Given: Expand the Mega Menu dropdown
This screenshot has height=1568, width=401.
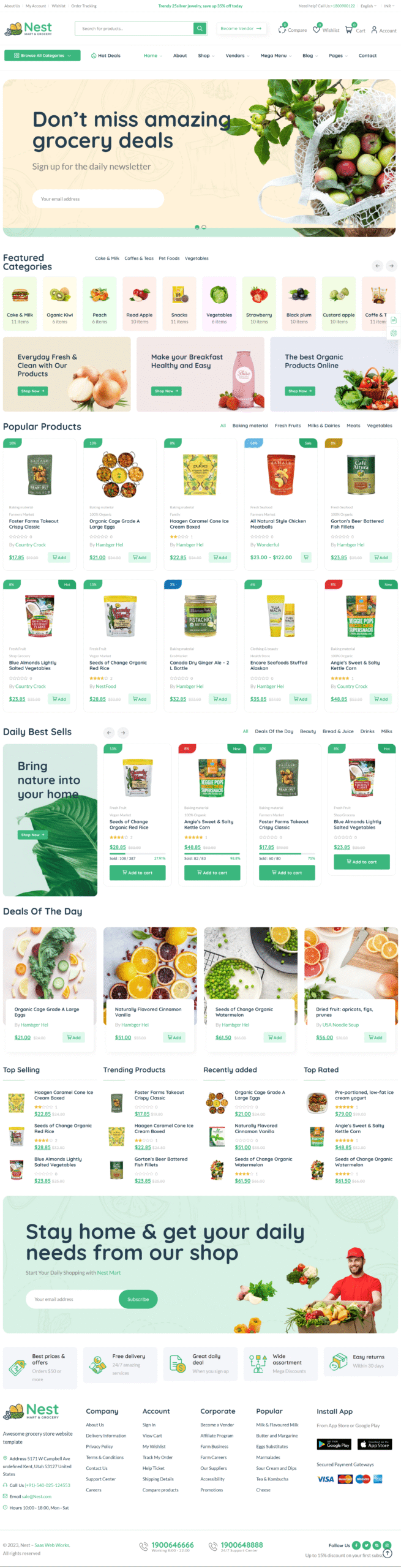Looking at the screenshot, I should coord(276,56).
